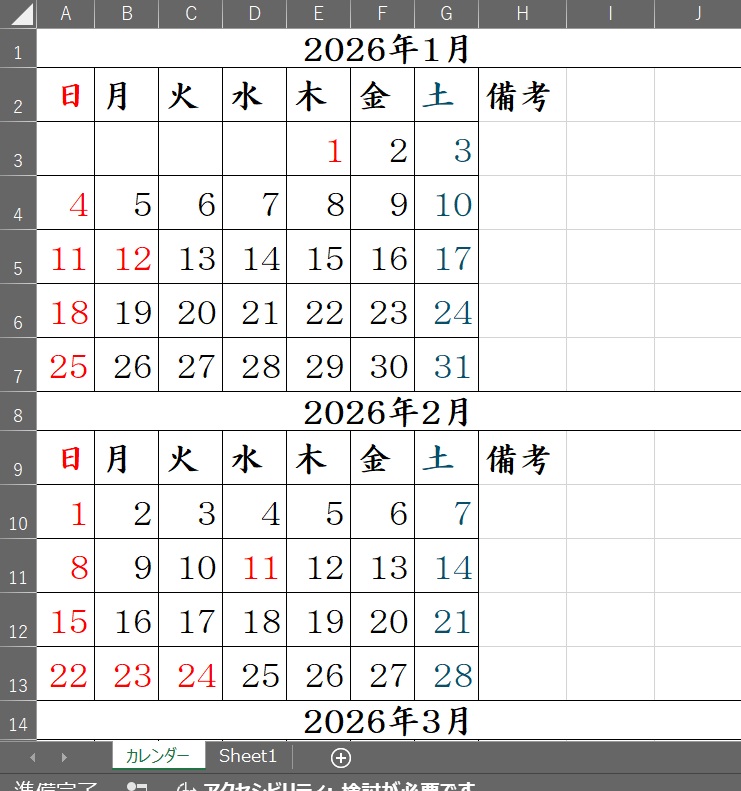Click the Select All corner triangle
741x791 pixels.
click(x=18, y=14)
